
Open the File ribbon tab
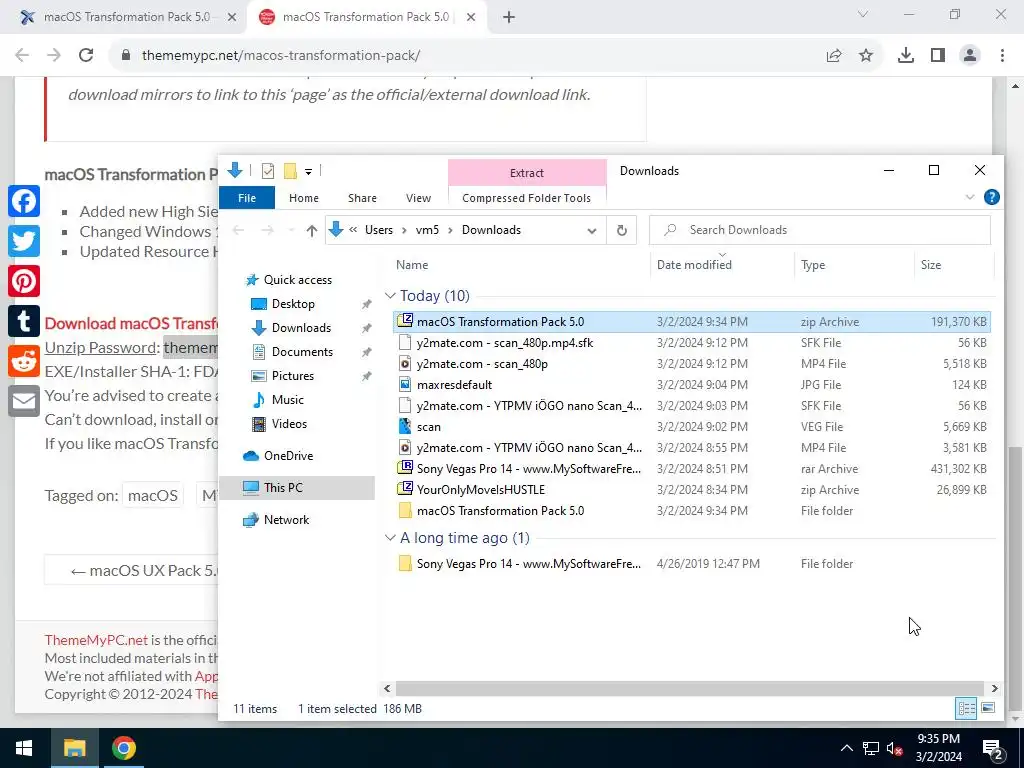(x=247, y=198)
